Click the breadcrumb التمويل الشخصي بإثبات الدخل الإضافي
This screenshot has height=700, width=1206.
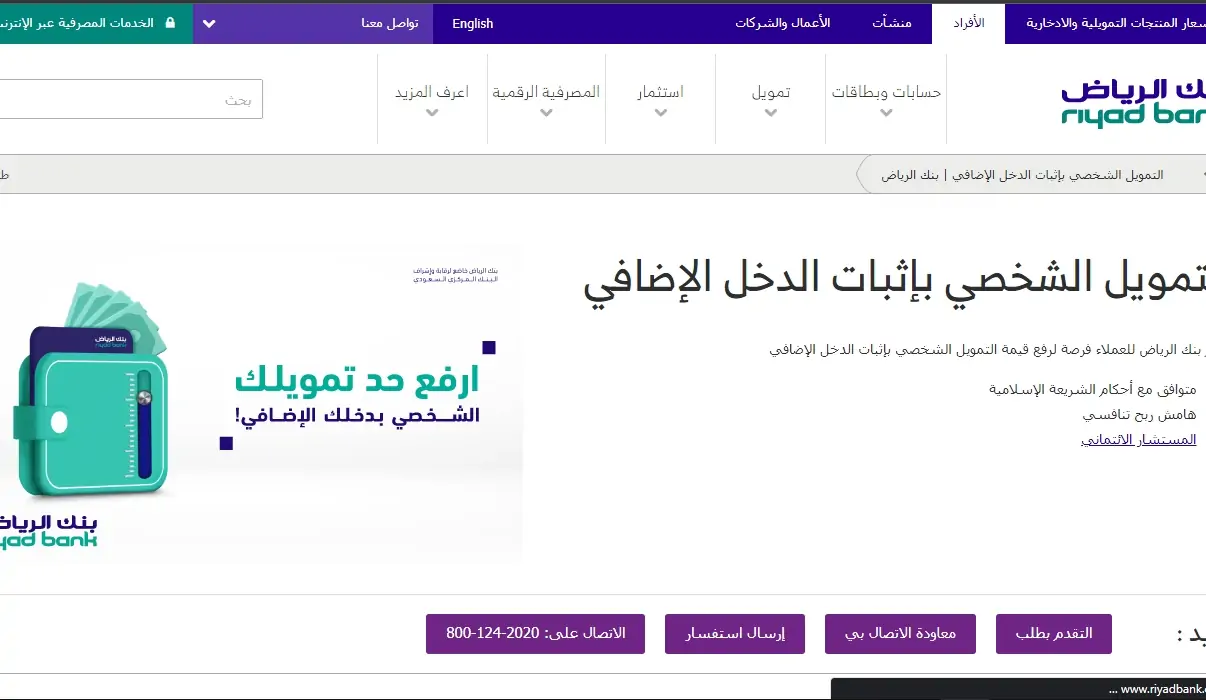pos(1022,175)
